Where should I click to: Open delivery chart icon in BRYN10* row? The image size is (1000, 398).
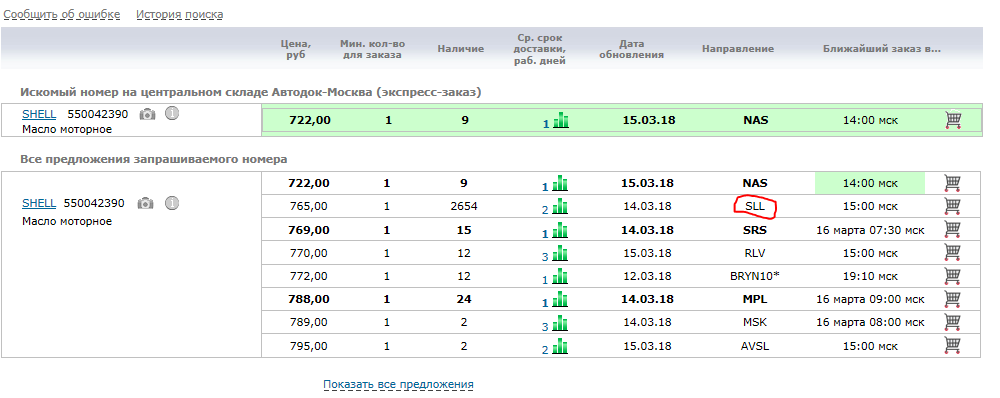pyautogui.click(x=561, y=276)
